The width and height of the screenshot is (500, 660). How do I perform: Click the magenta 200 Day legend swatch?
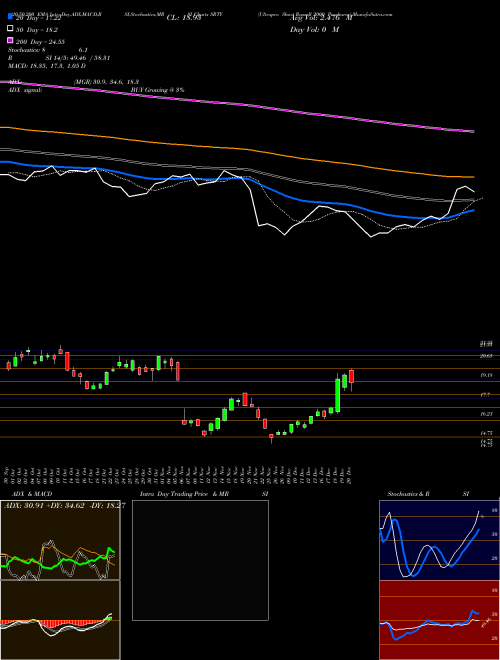point(10,41)
